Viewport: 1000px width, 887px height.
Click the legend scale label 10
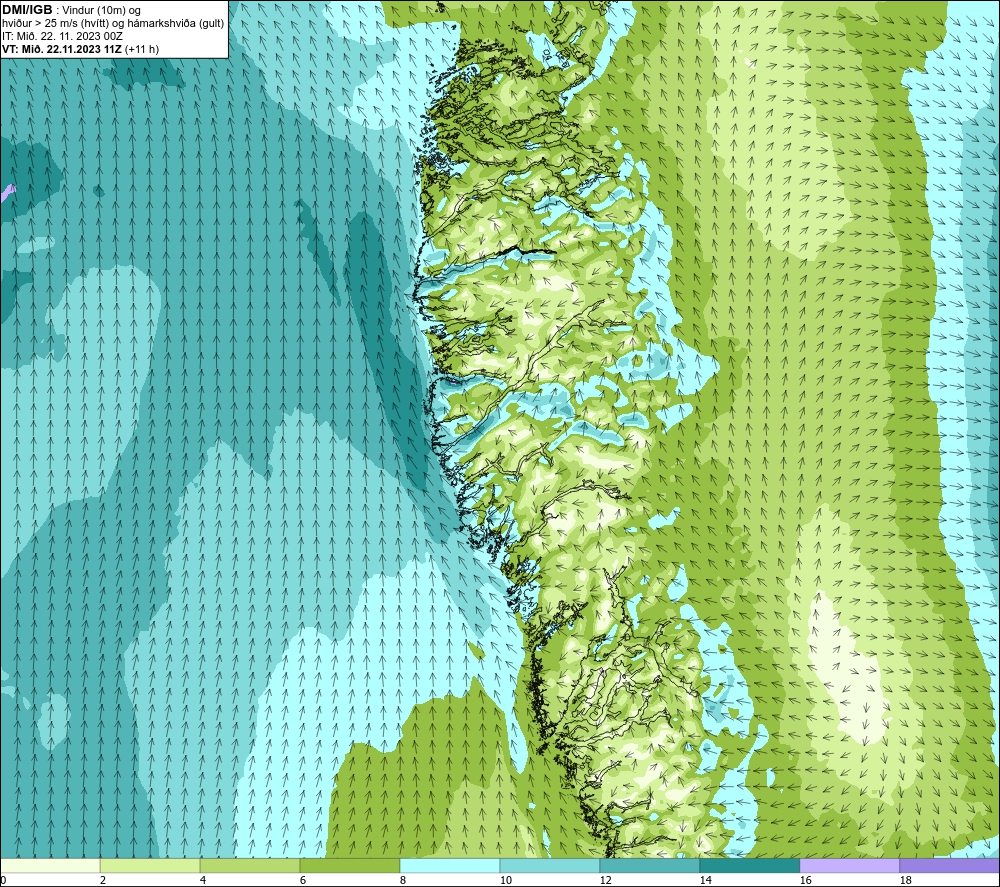coord(506,881)
